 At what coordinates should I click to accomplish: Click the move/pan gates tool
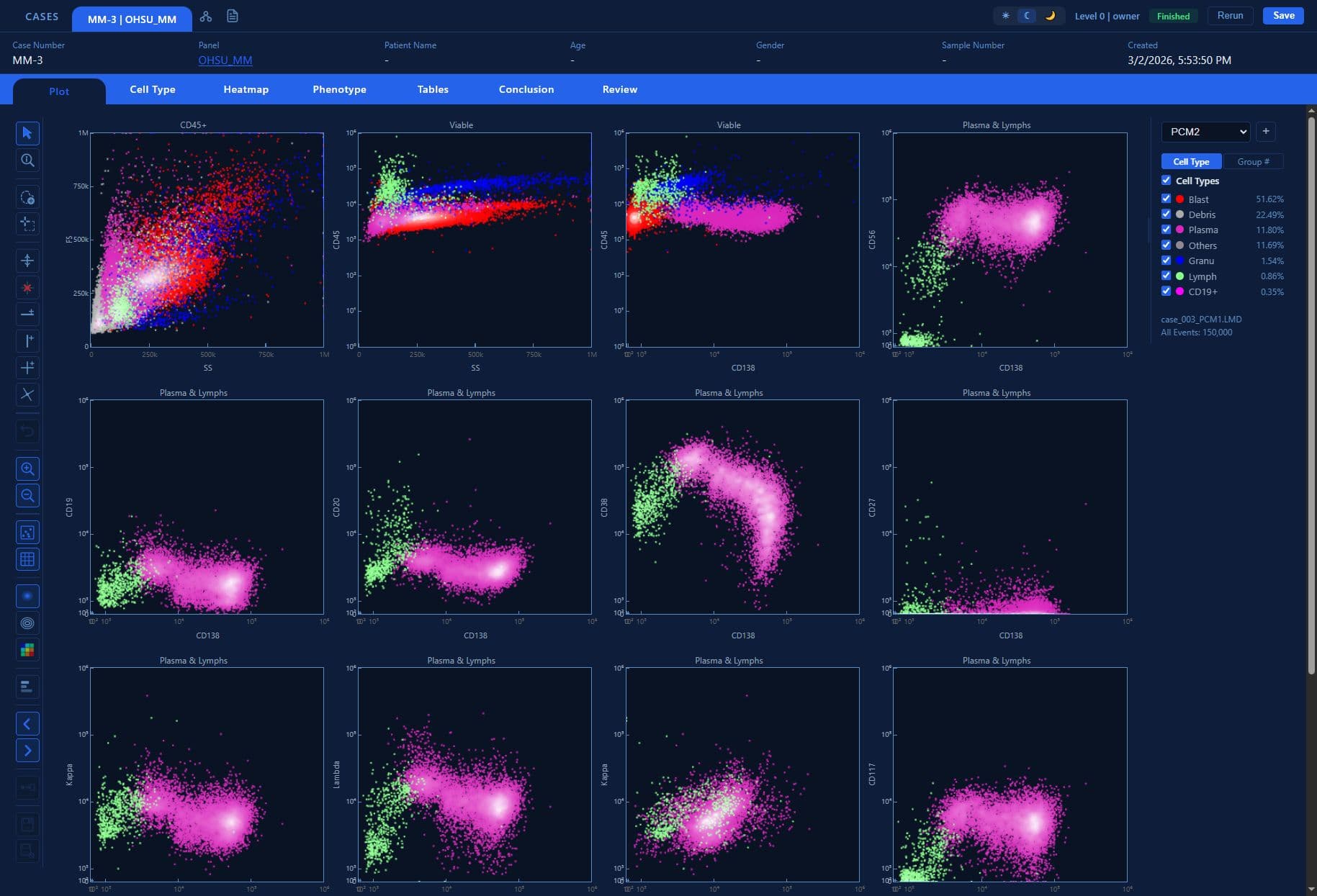pyautogui.click(x=27, y=261)
